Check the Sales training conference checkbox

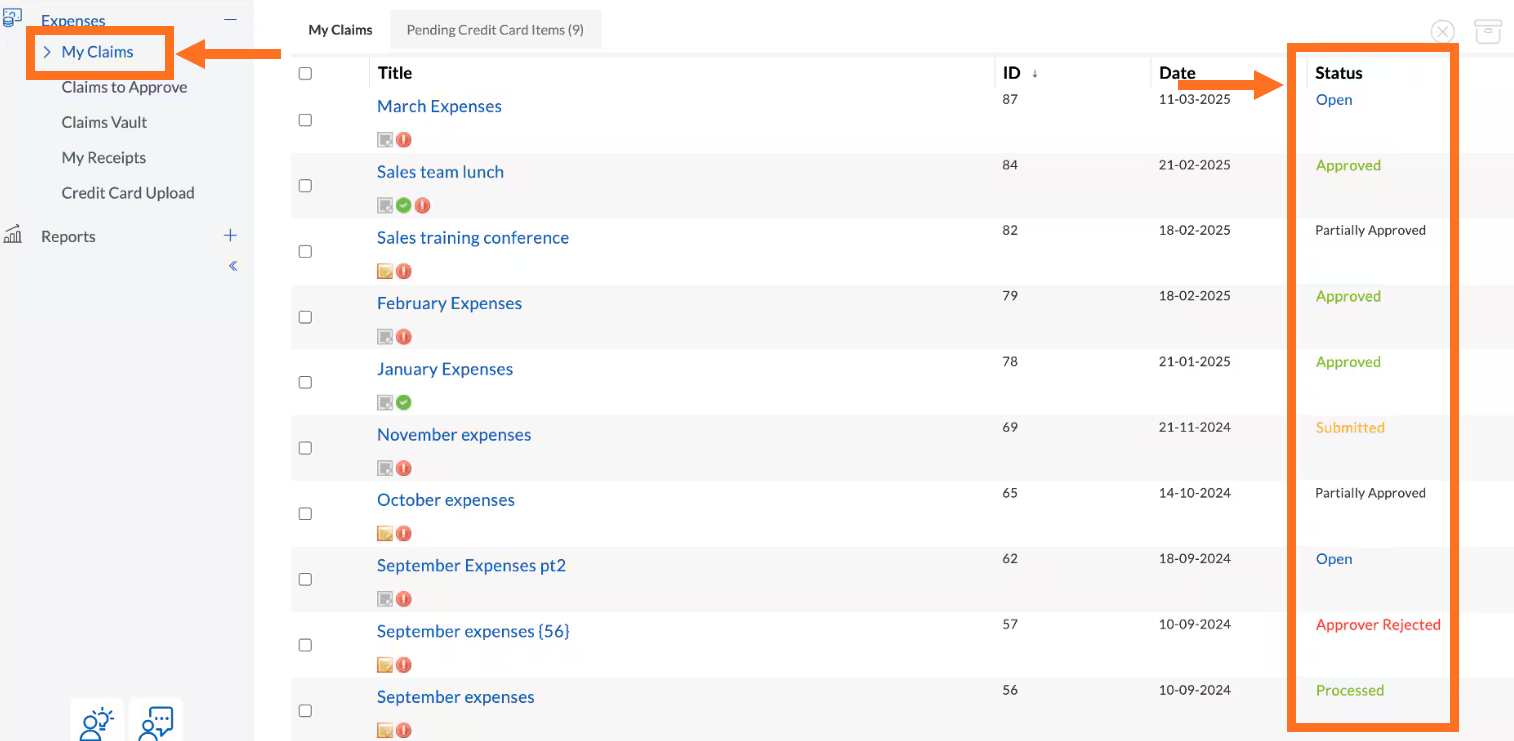tap(305, 251)
